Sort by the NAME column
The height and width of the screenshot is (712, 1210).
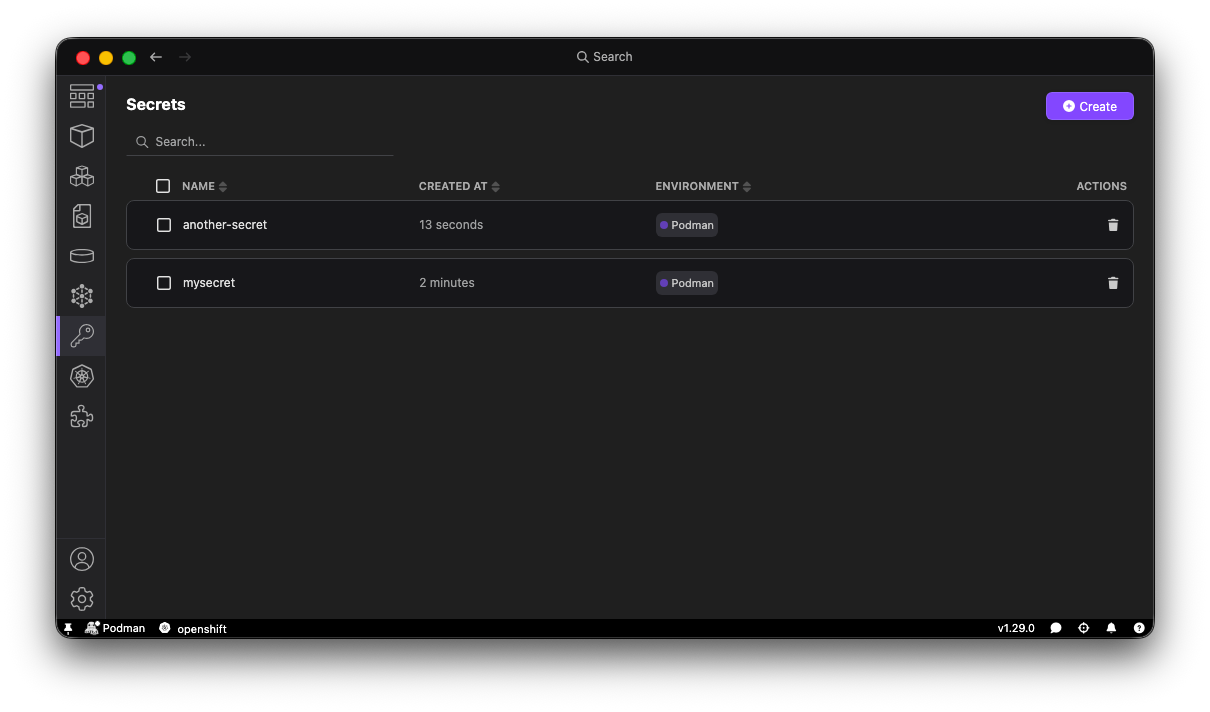coord(204,186)
